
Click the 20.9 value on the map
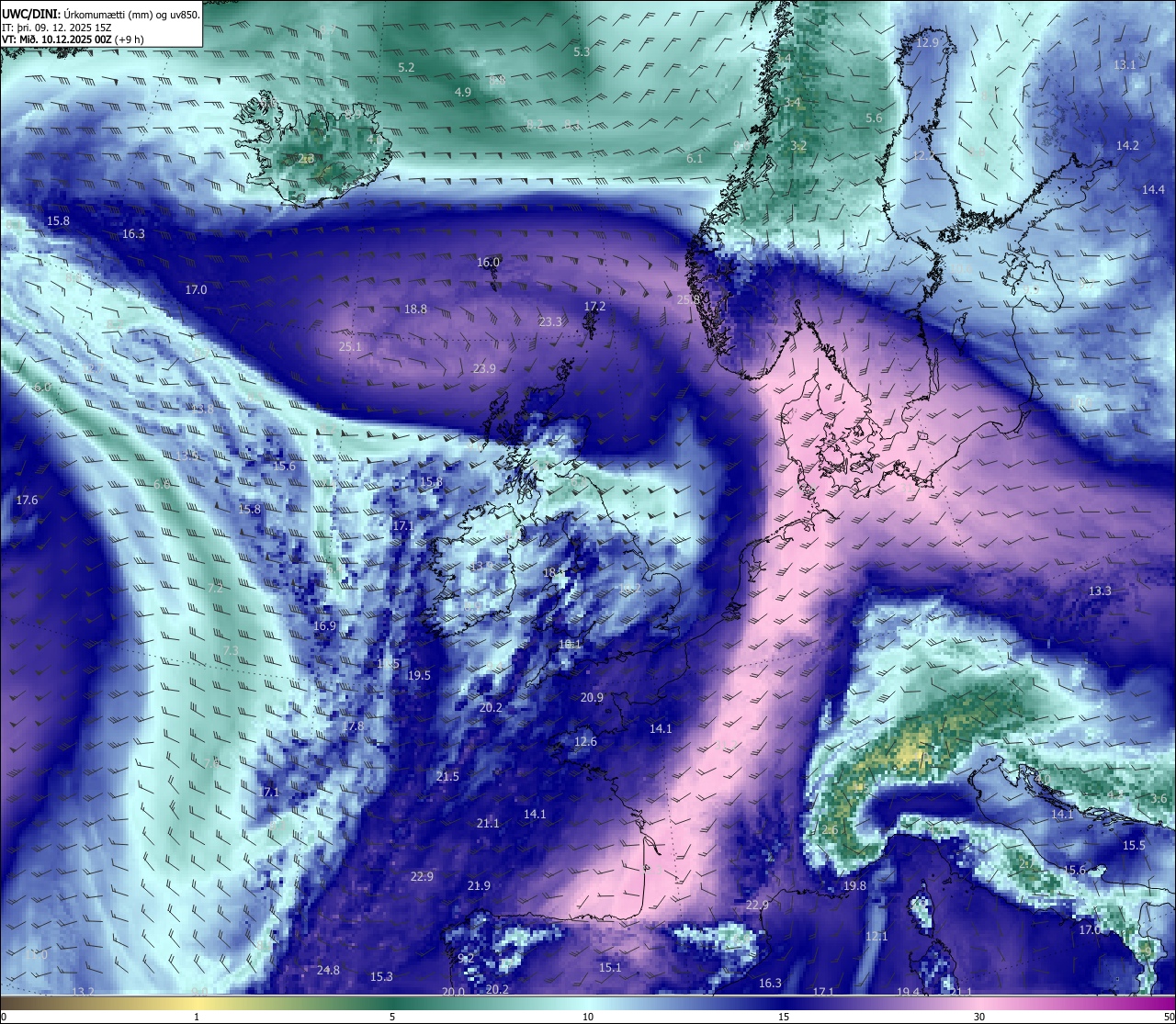point(592,698)
